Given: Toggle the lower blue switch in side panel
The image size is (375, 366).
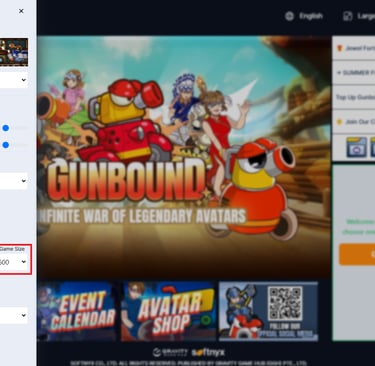Looking at the screenshot, I should [x=6, y=145].
